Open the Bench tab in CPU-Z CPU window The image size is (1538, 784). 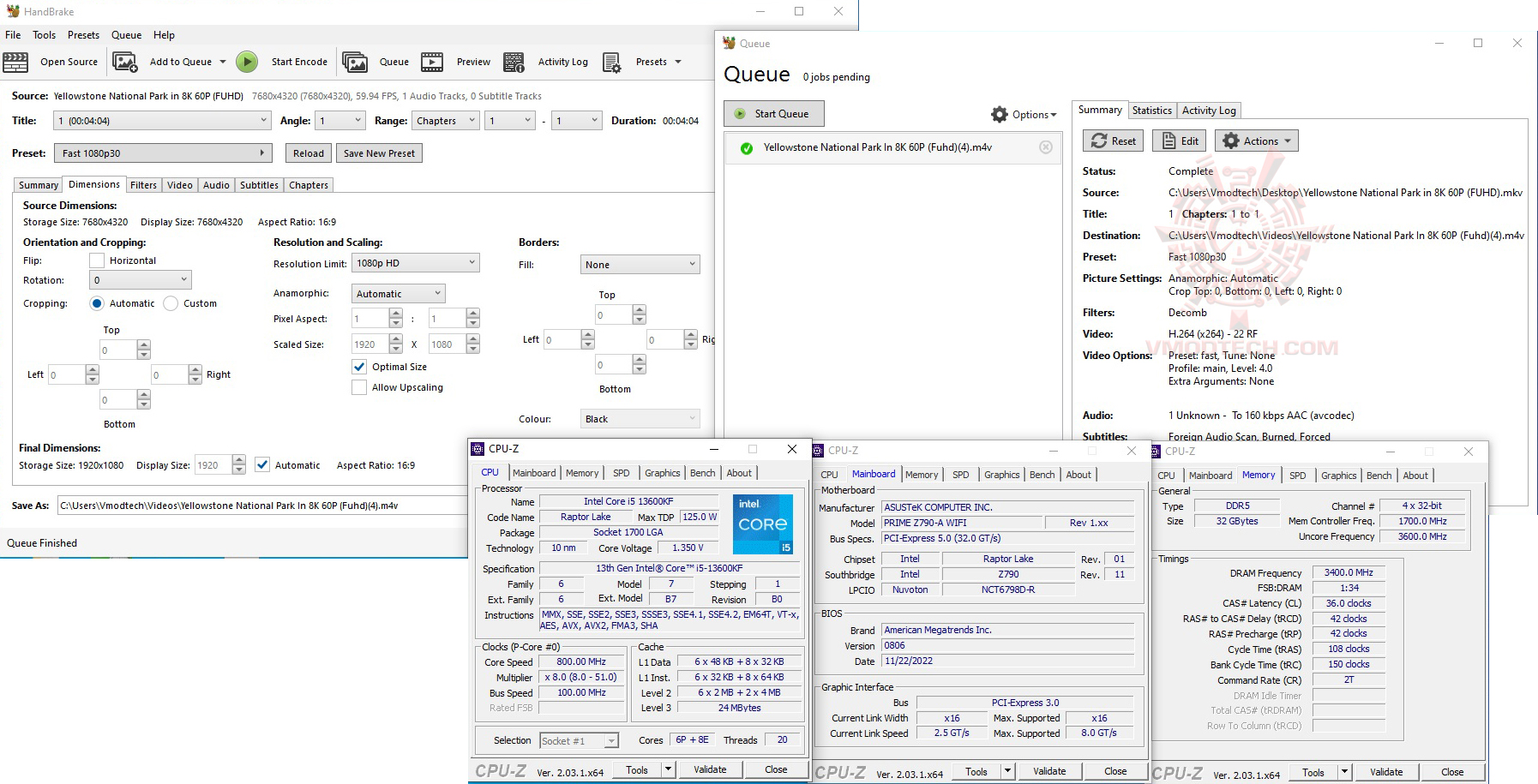702,473
